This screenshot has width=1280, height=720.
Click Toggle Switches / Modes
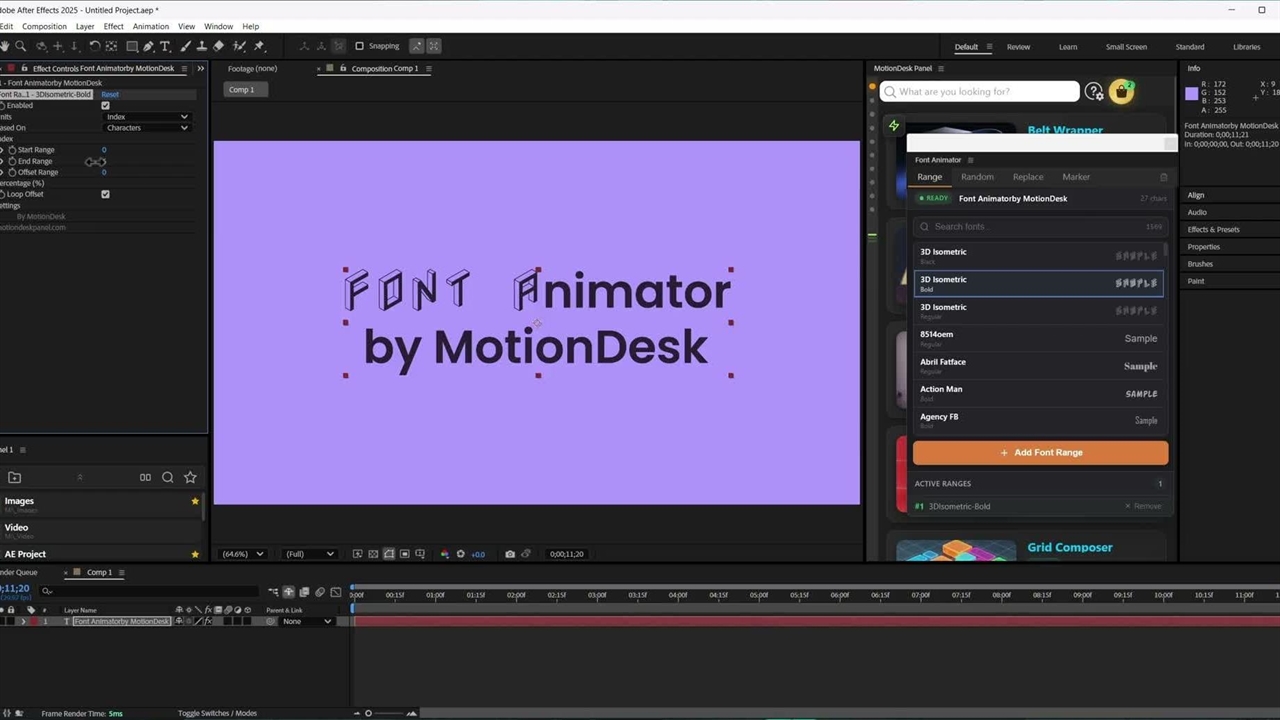tap(217, 713)
